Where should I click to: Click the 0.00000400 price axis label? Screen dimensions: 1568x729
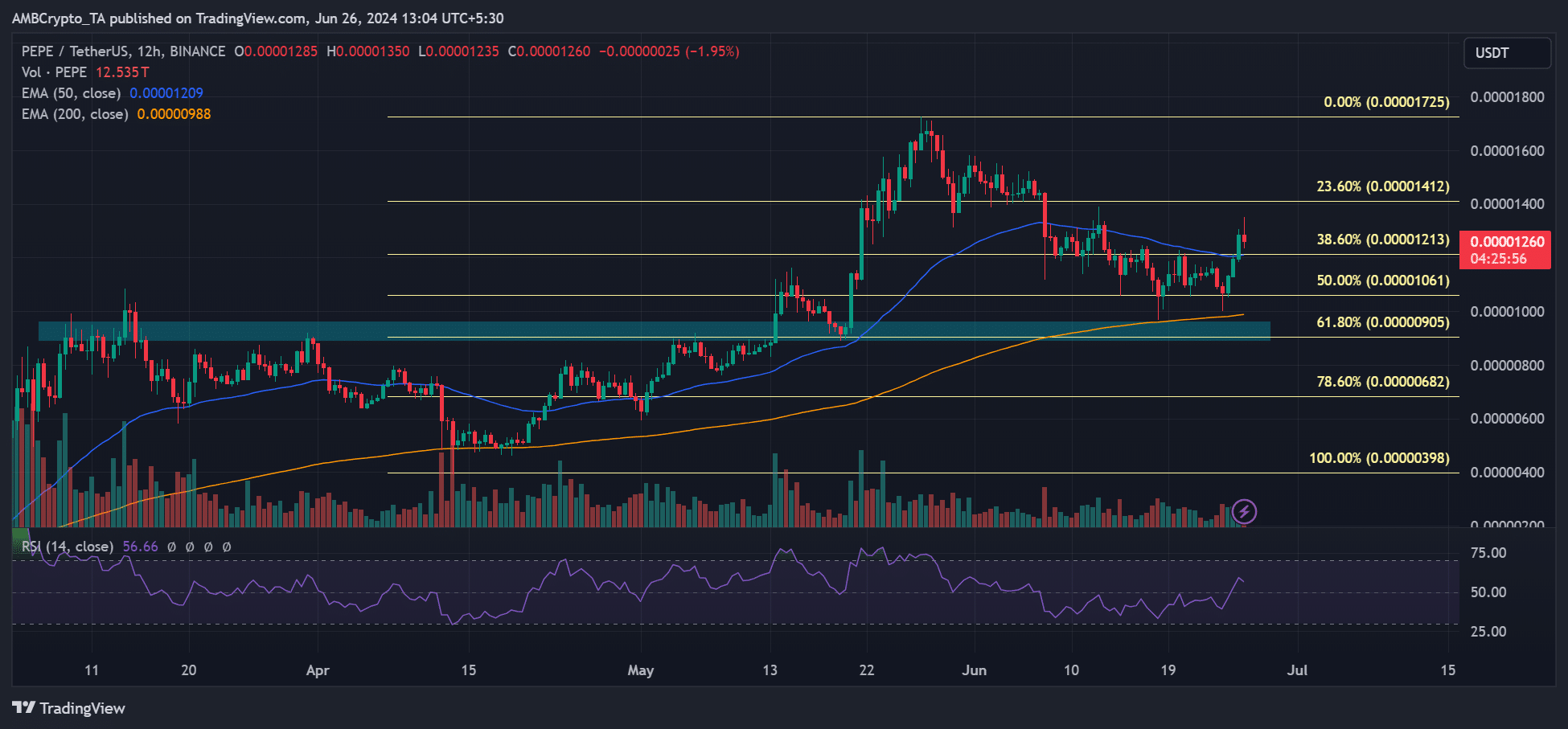1508,473
